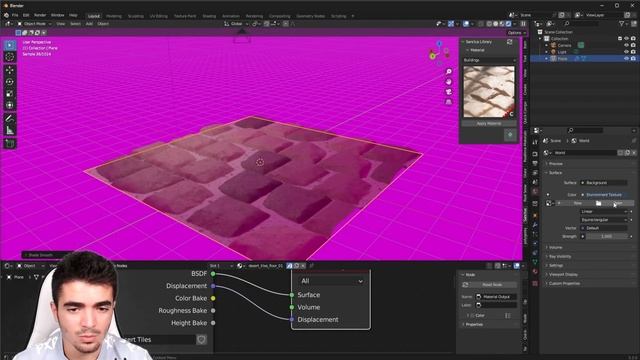Select the Transform tool in viewport toolbar
This screenshot has height=360, width=640.
pos(10,105)
